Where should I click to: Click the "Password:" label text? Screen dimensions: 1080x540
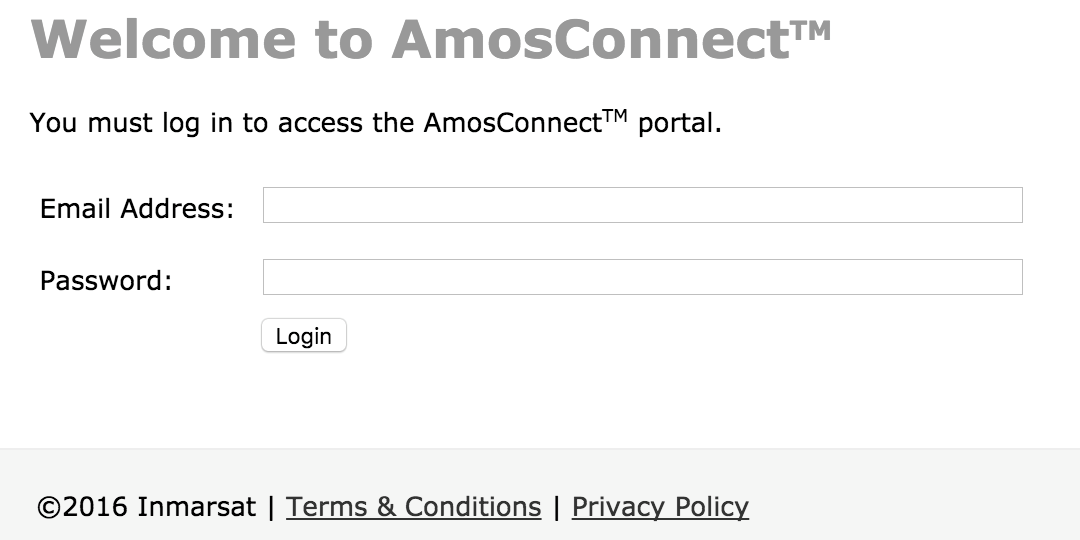[x=106, y=281]
